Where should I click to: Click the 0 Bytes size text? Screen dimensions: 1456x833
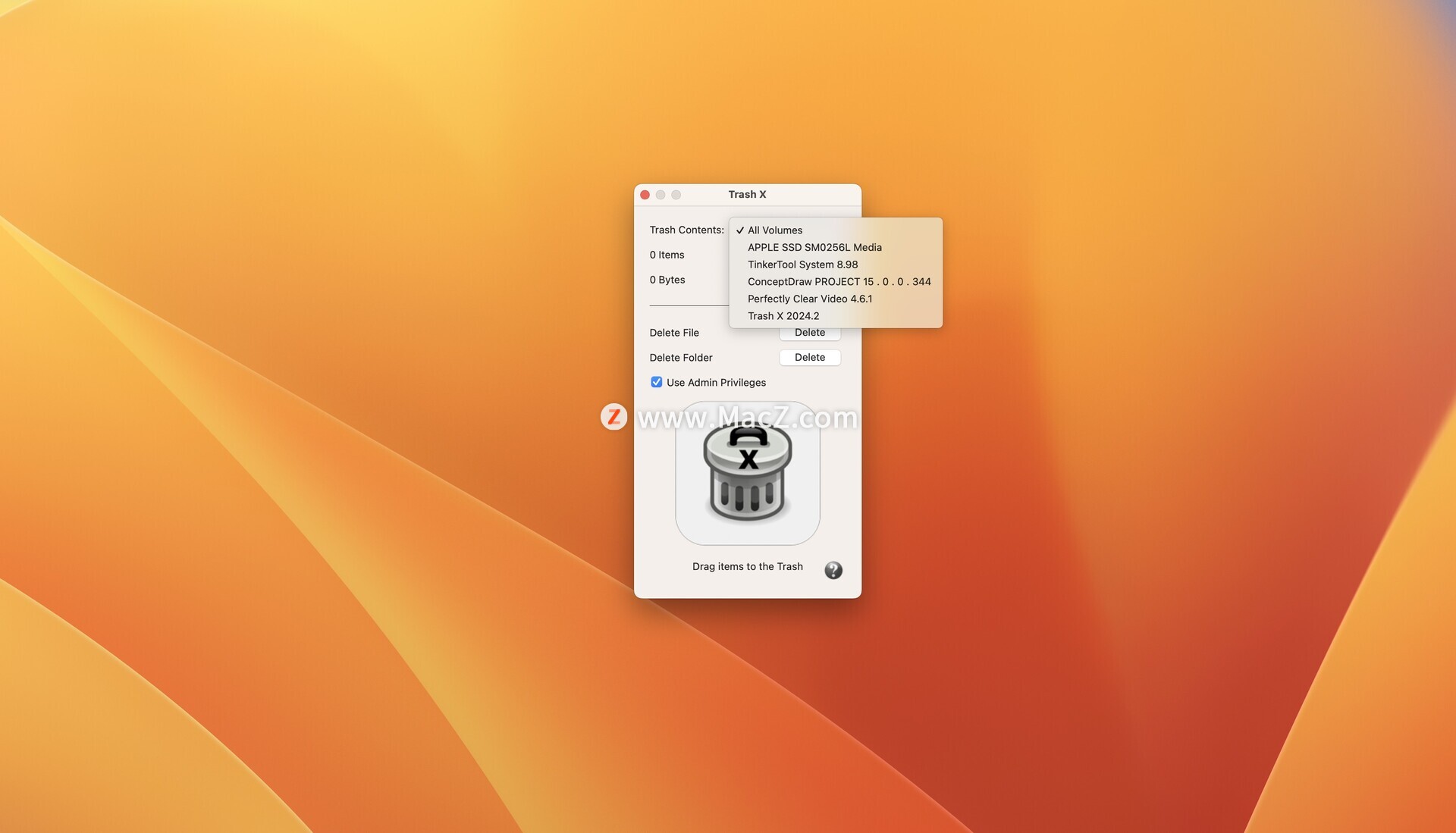point(667,280)
